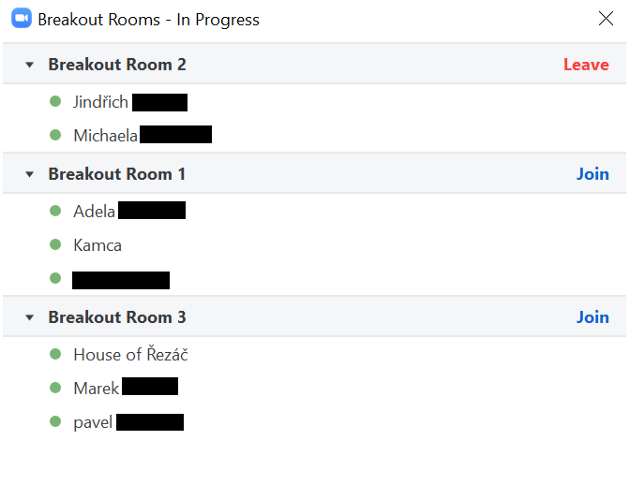Join Breakout Room 3
This screenshot has height=484, width=629.
(592, 317)
